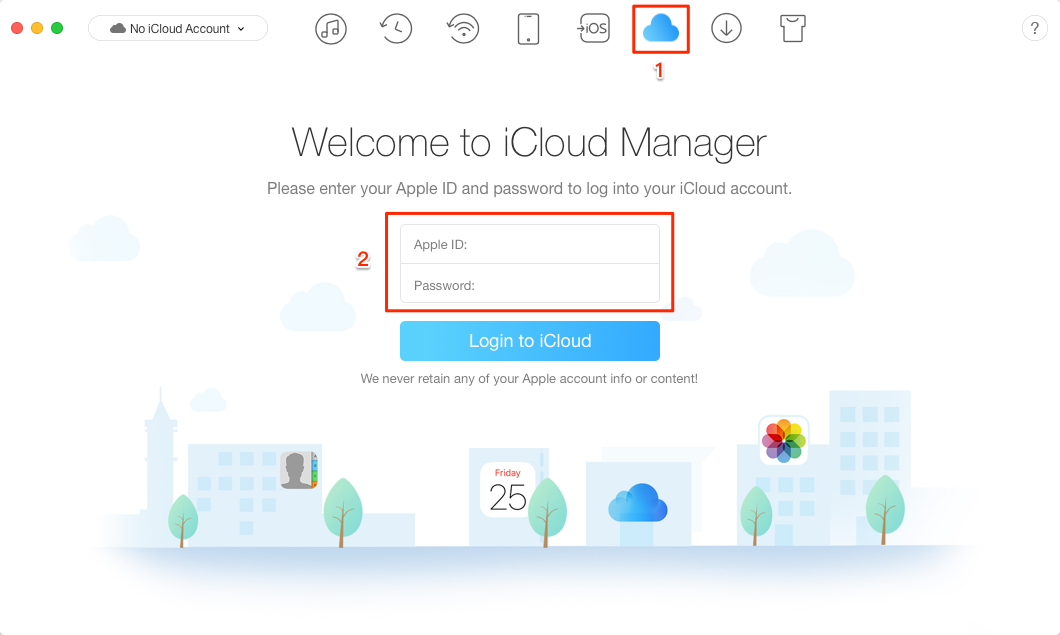
Task: Select the iCloud Manager cloud icon
Action: coord(660,28)
